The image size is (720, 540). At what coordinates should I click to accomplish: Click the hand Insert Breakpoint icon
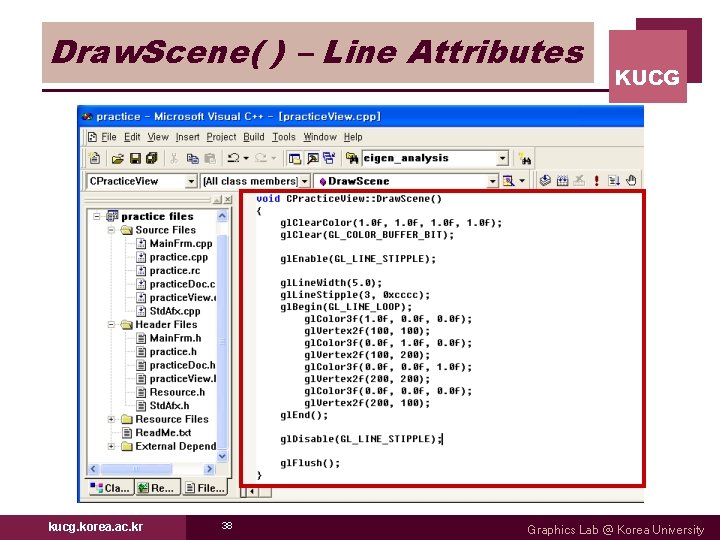(x=631, y=180)
